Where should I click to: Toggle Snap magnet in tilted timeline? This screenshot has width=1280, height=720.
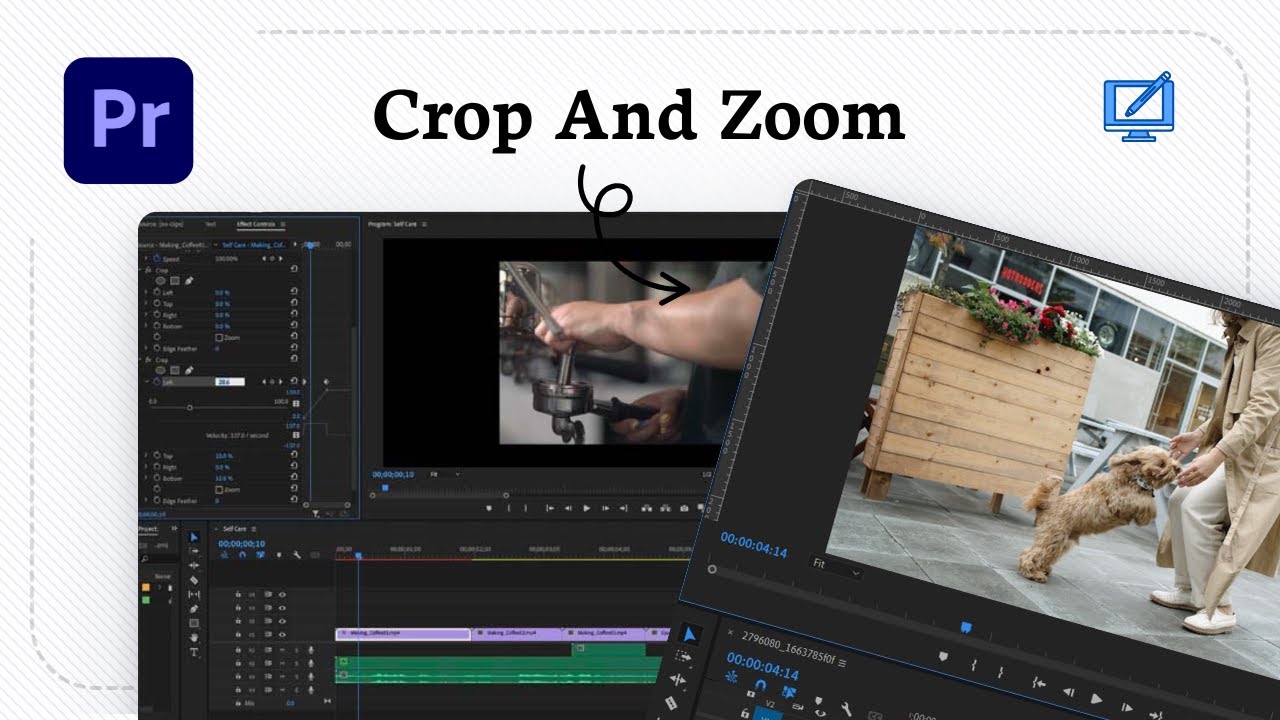pos(760,686)
